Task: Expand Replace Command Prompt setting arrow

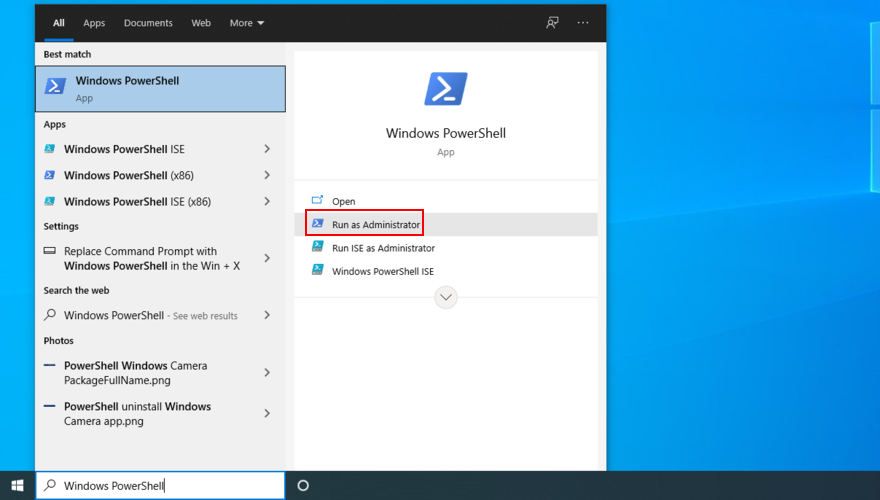Action: 267,258
